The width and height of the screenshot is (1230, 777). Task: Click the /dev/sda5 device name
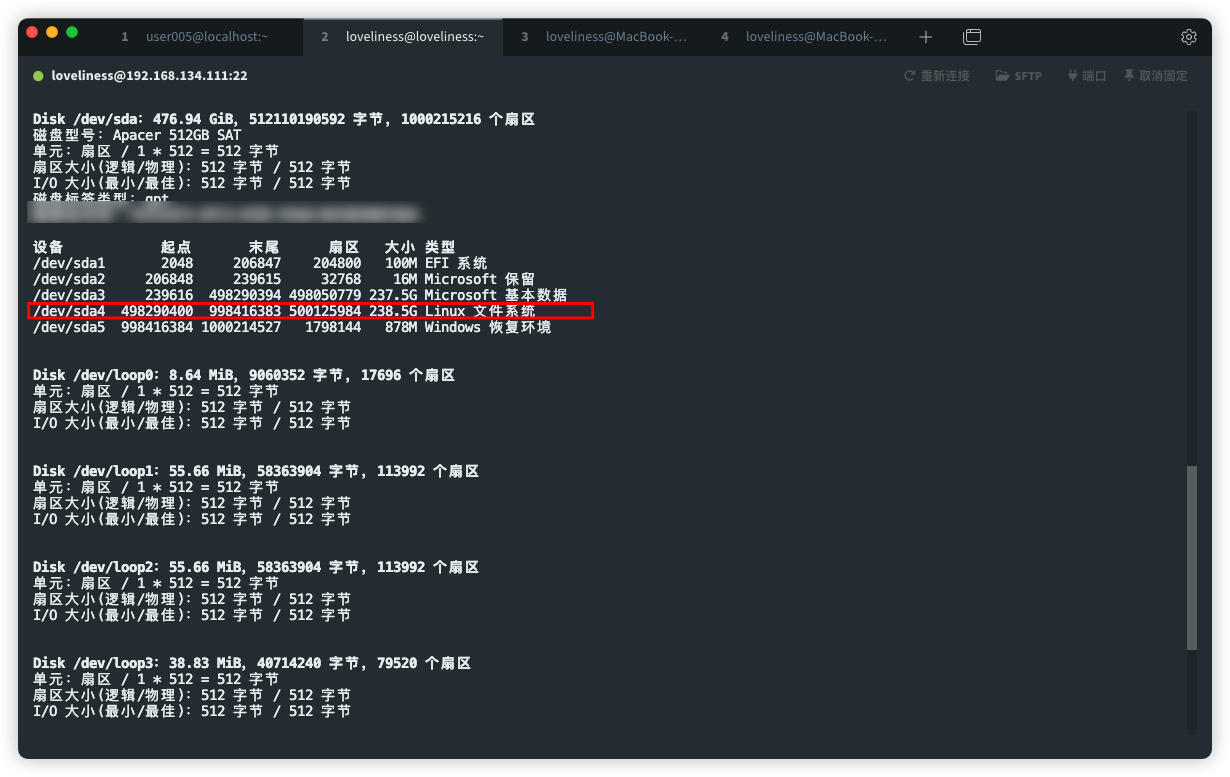(69, 327)
